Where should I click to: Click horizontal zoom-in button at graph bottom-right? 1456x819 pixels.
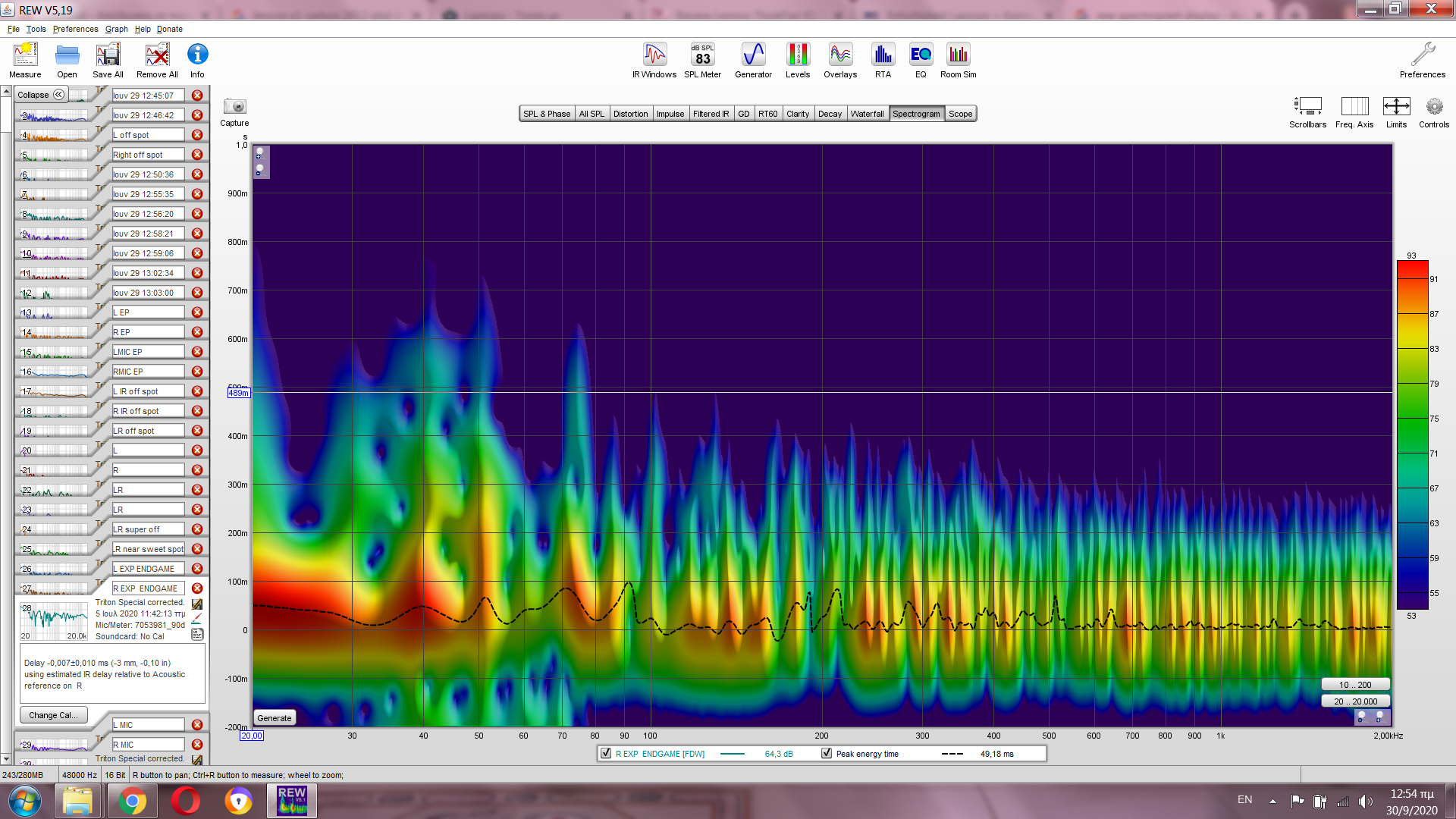point(1379,717)
